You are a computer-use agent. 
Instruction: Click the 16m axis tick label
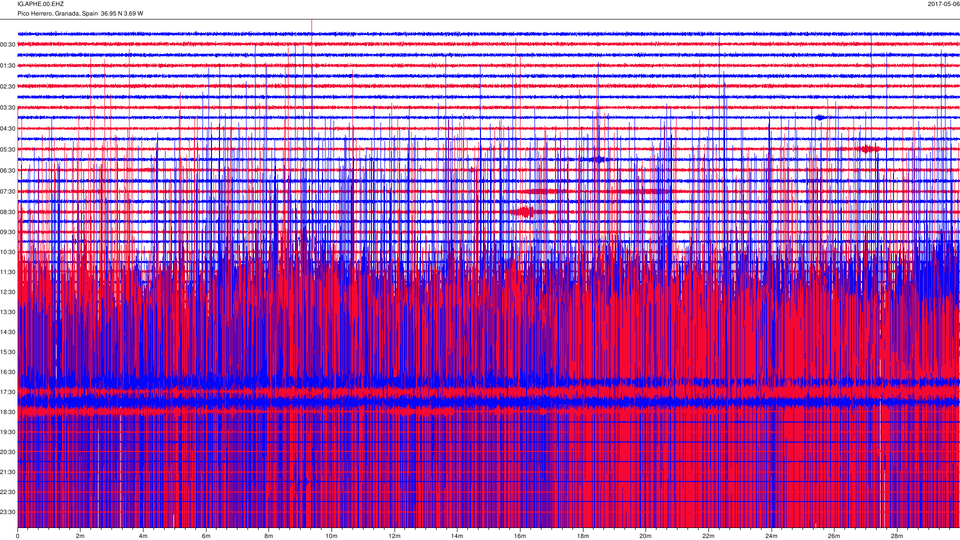[520, 536]
